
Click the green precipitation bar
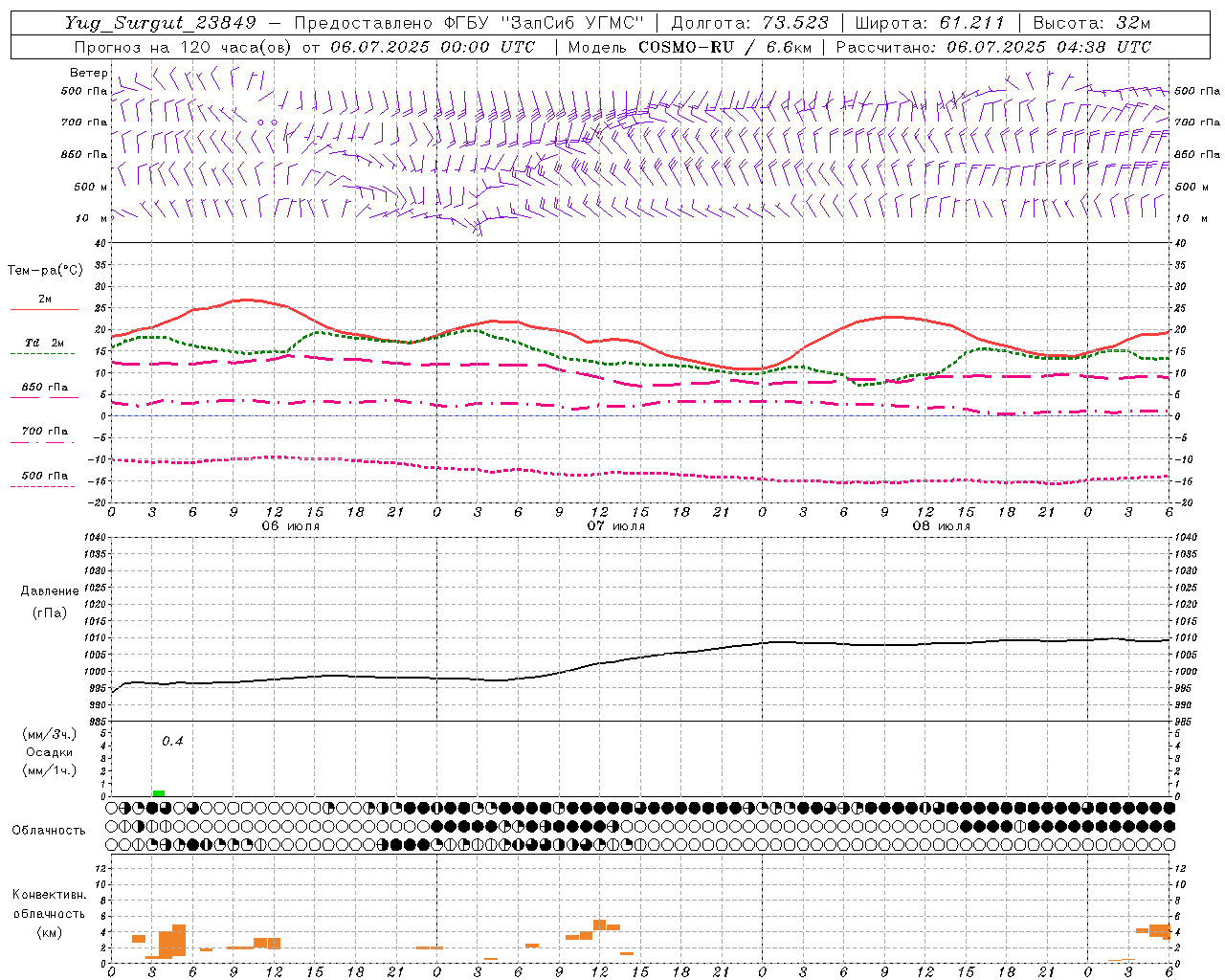click(x=159, y=793)
